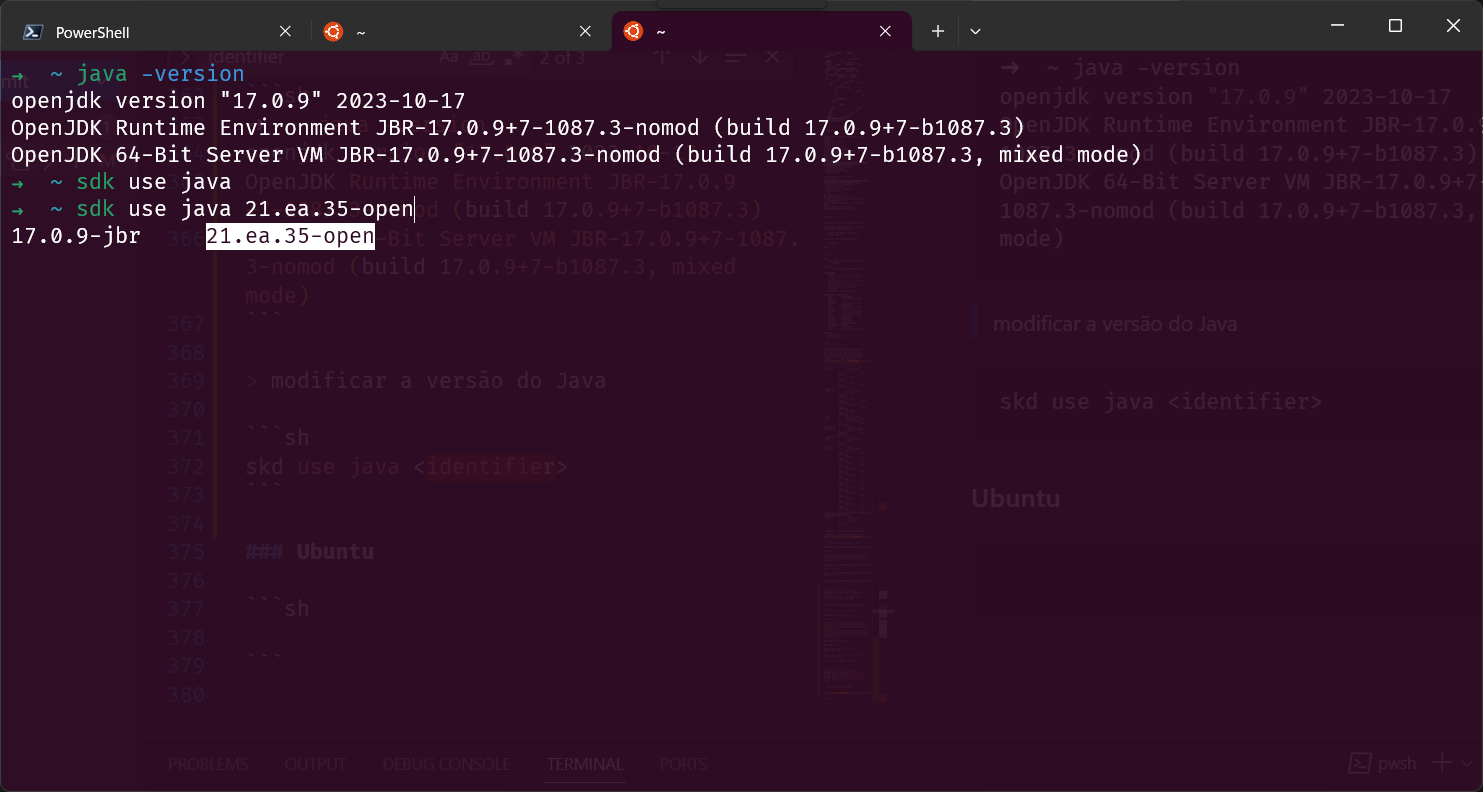Click the 'sdk use java' line without version

(x=121, y=182)
